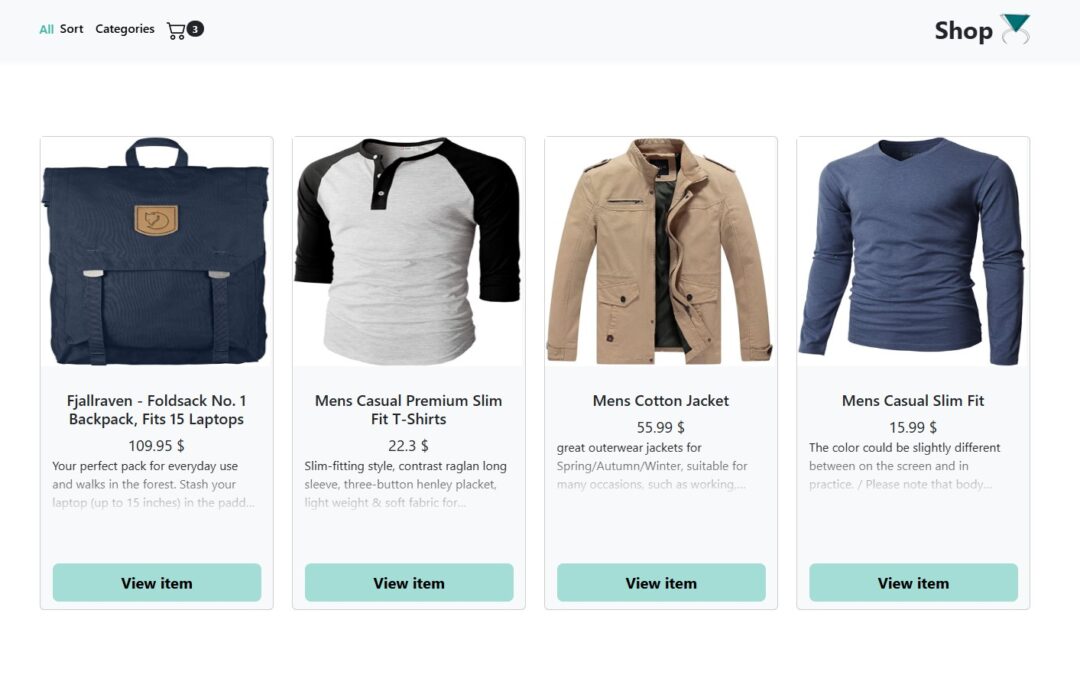The image size is (1080, 675).
Task: Open the khaki cotton jacket photo
Action: pyautogui.click(x=660, y=253)
